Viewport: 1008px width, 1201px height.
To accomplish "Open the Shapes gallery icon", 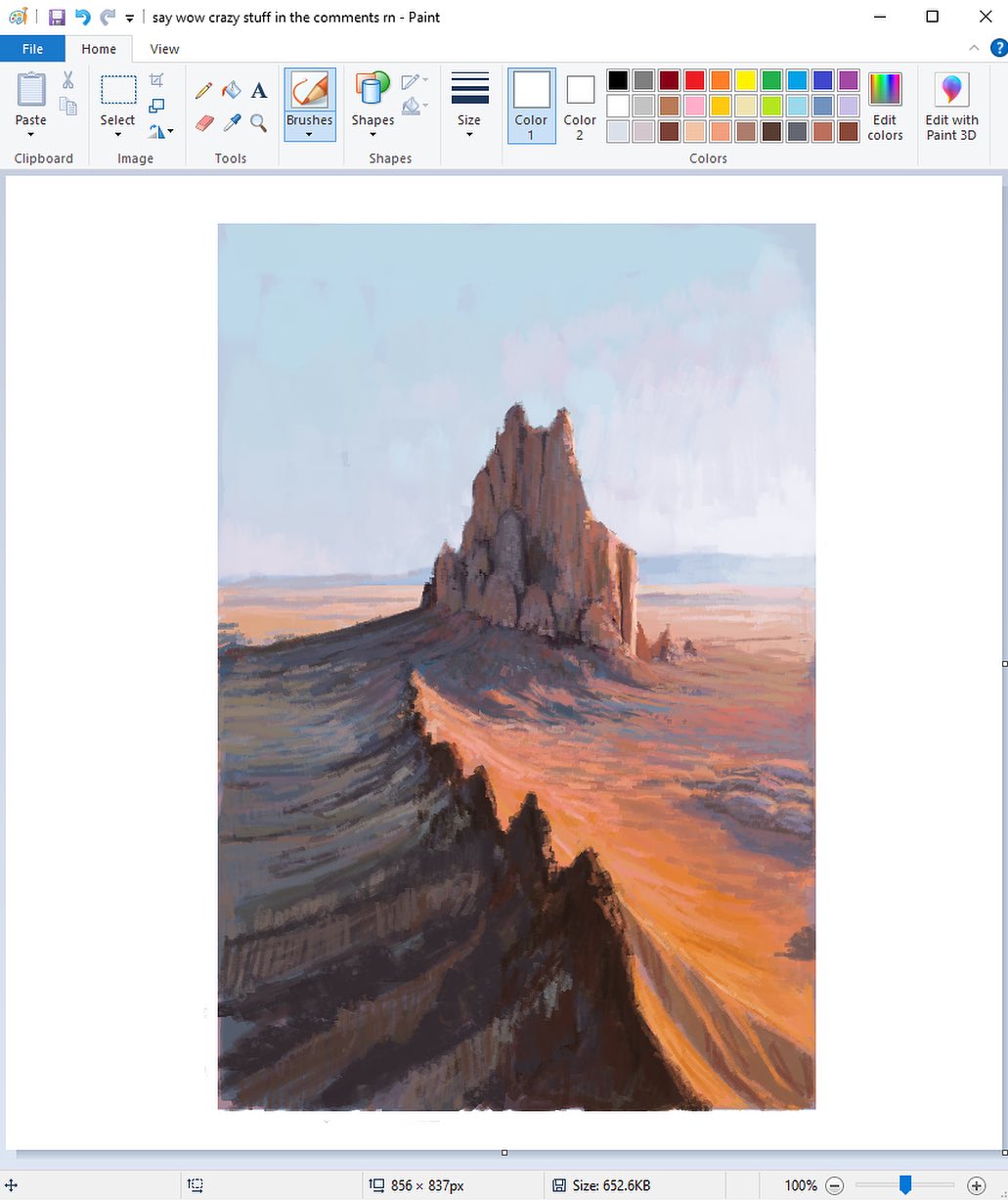I will click(x=373, y=88).
